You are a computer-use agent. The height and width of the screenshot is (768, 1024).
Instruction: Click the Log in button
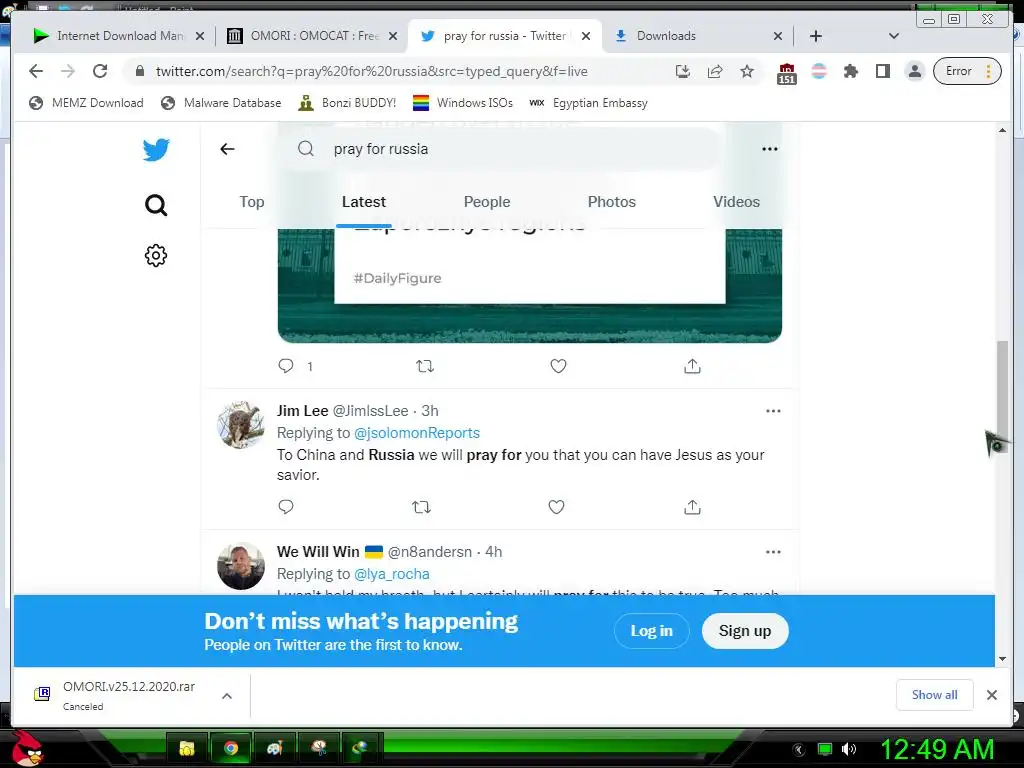point(652,631)
